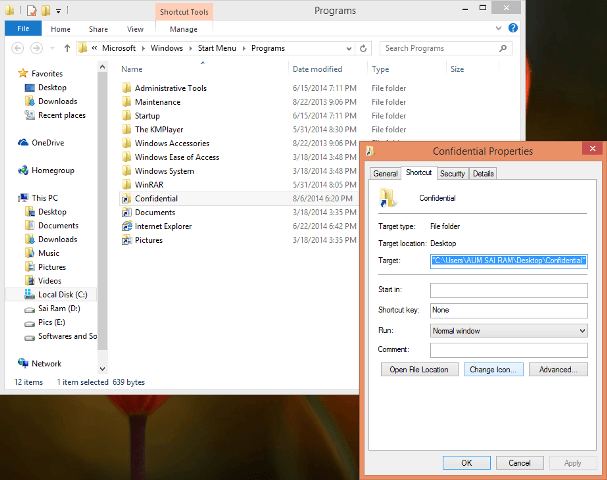Screen dimensions: 607x480
Task: Click the Shortcut key field
Action: click(x=509, y=310)
